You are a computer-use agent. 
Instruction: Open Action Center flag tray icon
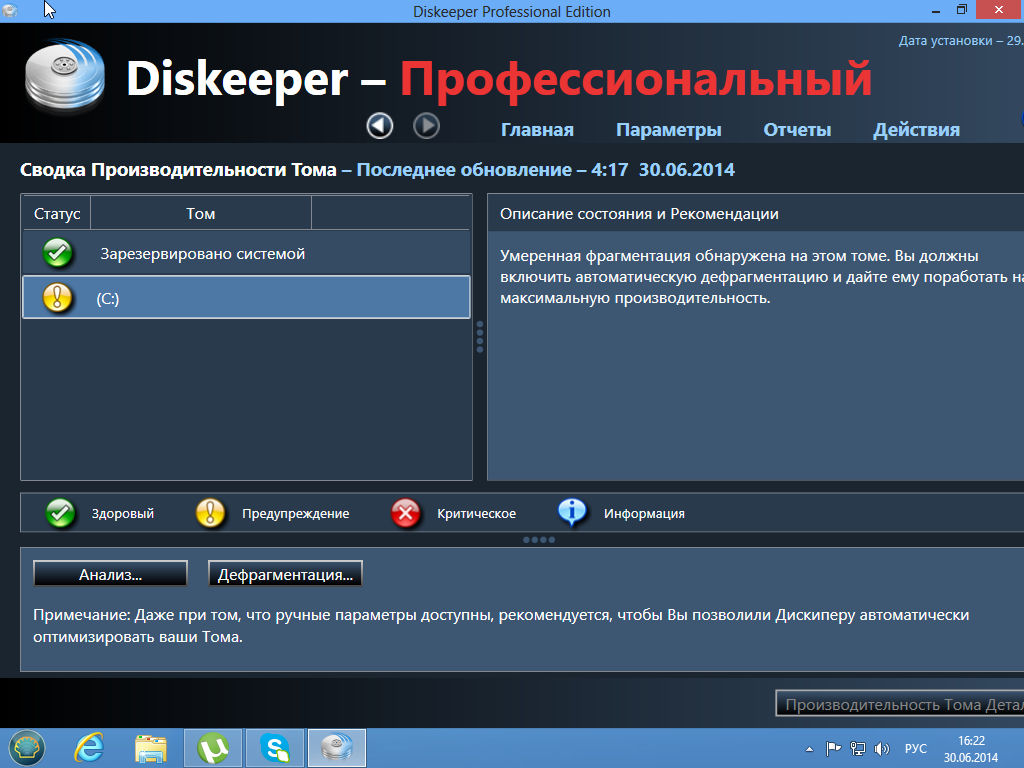click(x=833, y=749)
